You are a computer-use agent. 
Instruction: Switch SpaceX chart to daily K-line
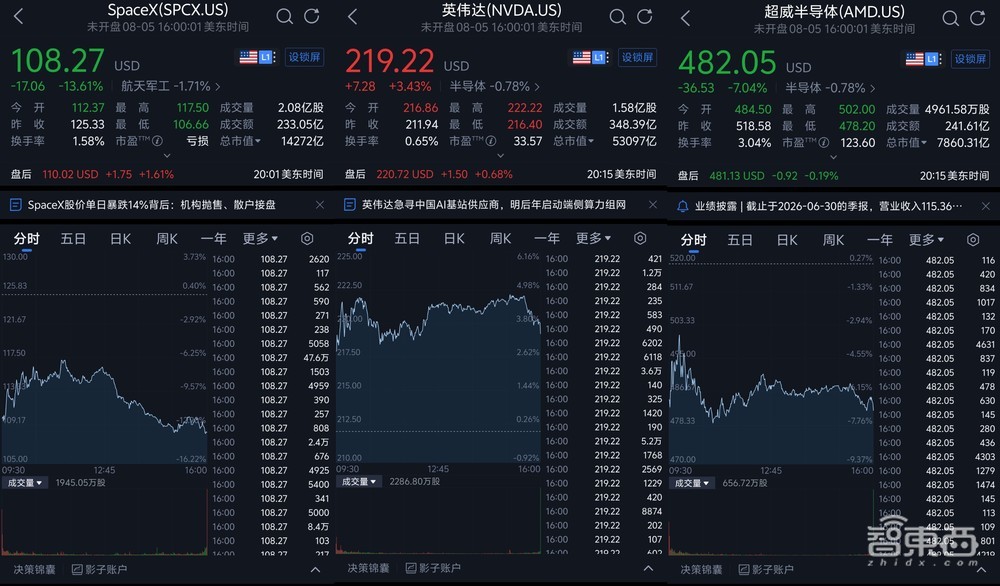(121, 238)
